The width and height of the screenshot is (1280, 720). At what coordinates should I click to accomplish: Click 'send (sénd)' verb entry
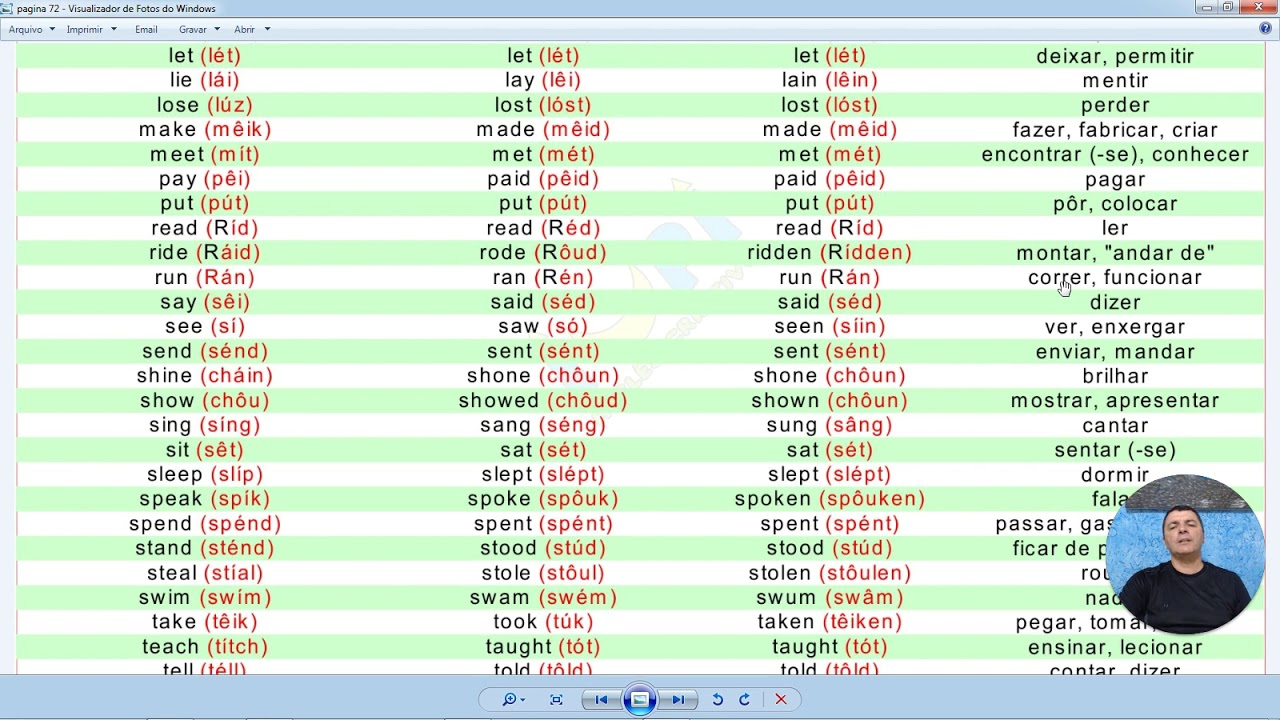click(x=205, y=352)
